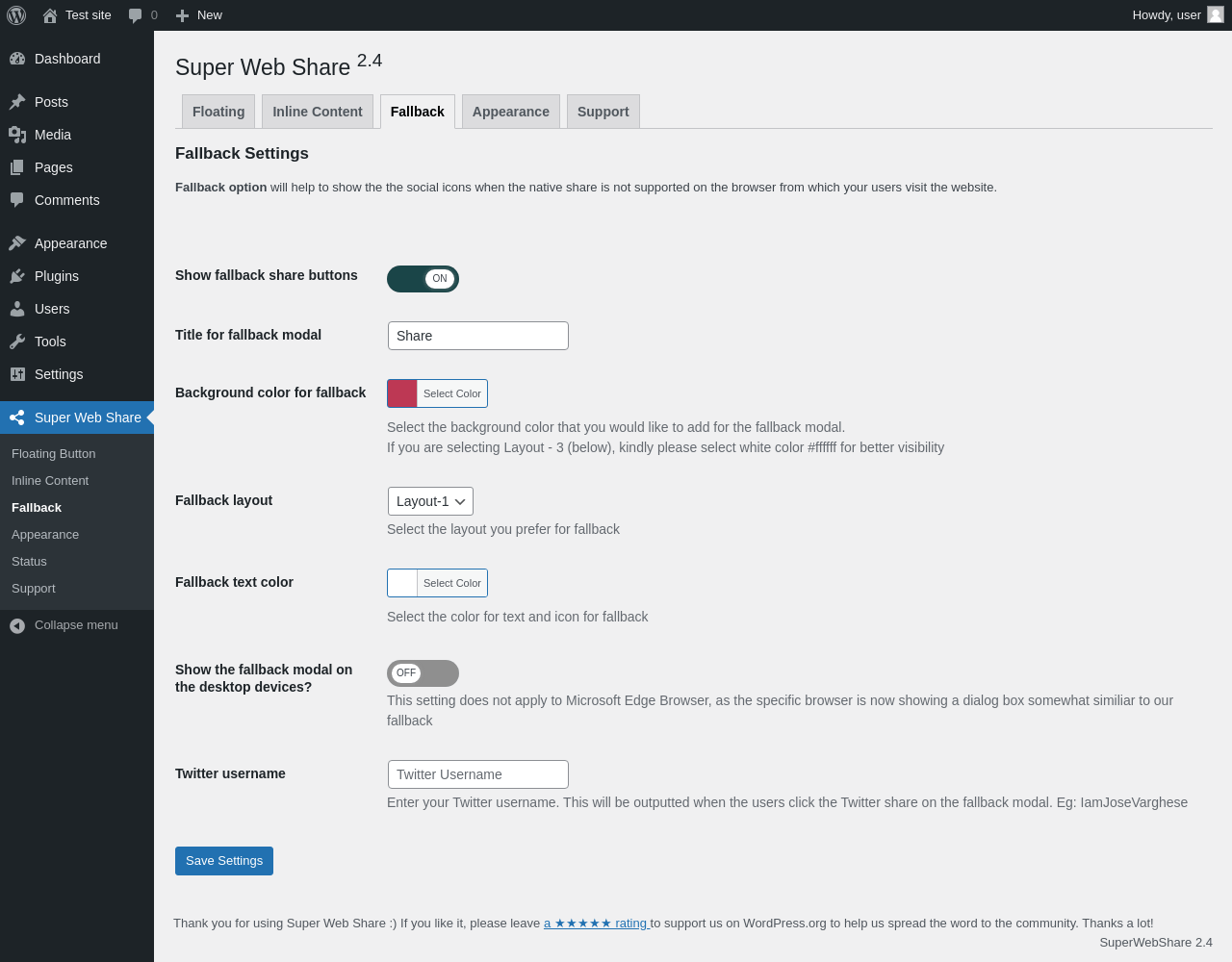Open the Fallback layout dropdown
Screen dimensions: 1232x962
(430, 501)
